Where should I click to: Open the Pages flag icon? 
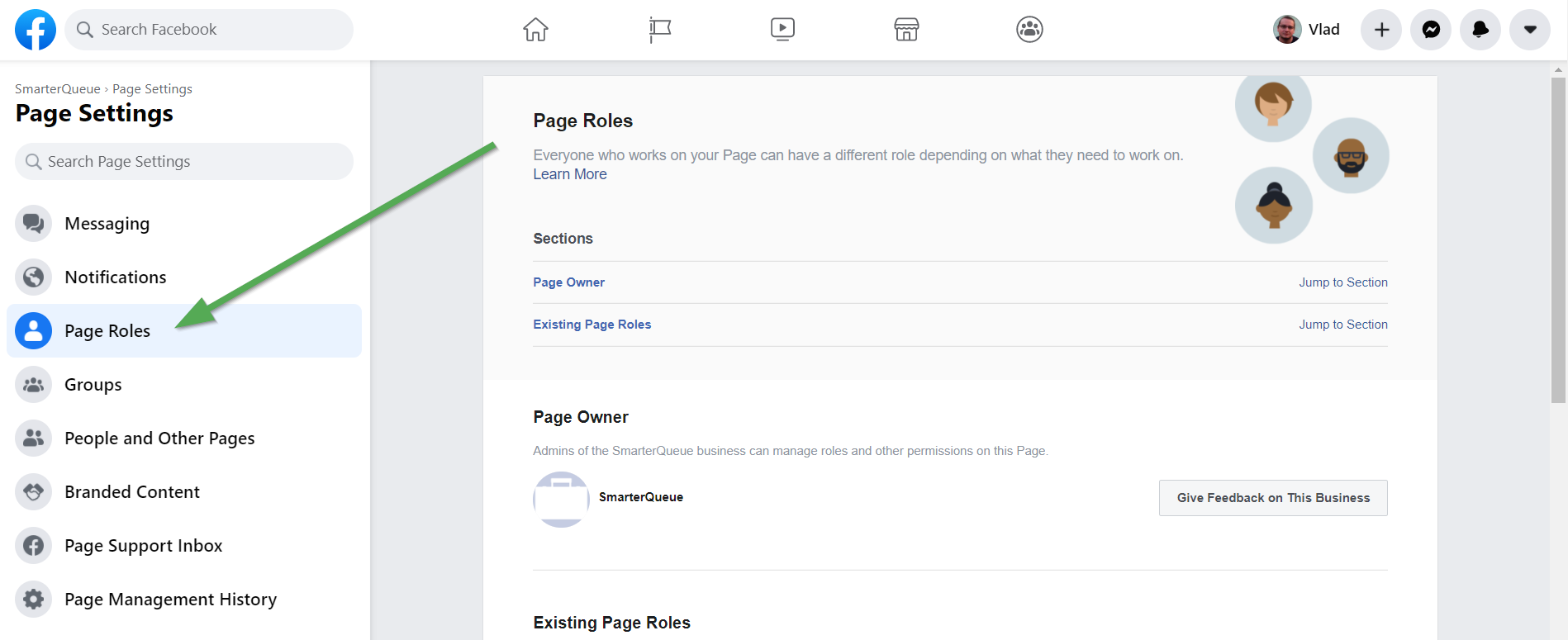[x=659, y=30]
